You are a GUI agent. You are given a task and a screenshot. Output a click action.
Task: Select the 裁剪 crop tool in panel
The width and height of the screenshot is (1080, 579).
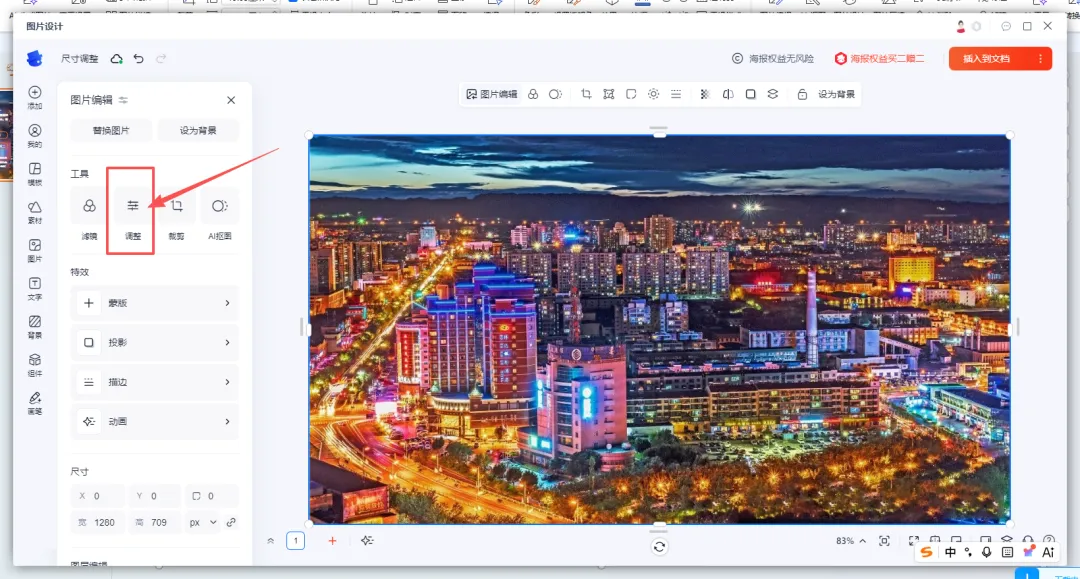[x=176, y=215]
